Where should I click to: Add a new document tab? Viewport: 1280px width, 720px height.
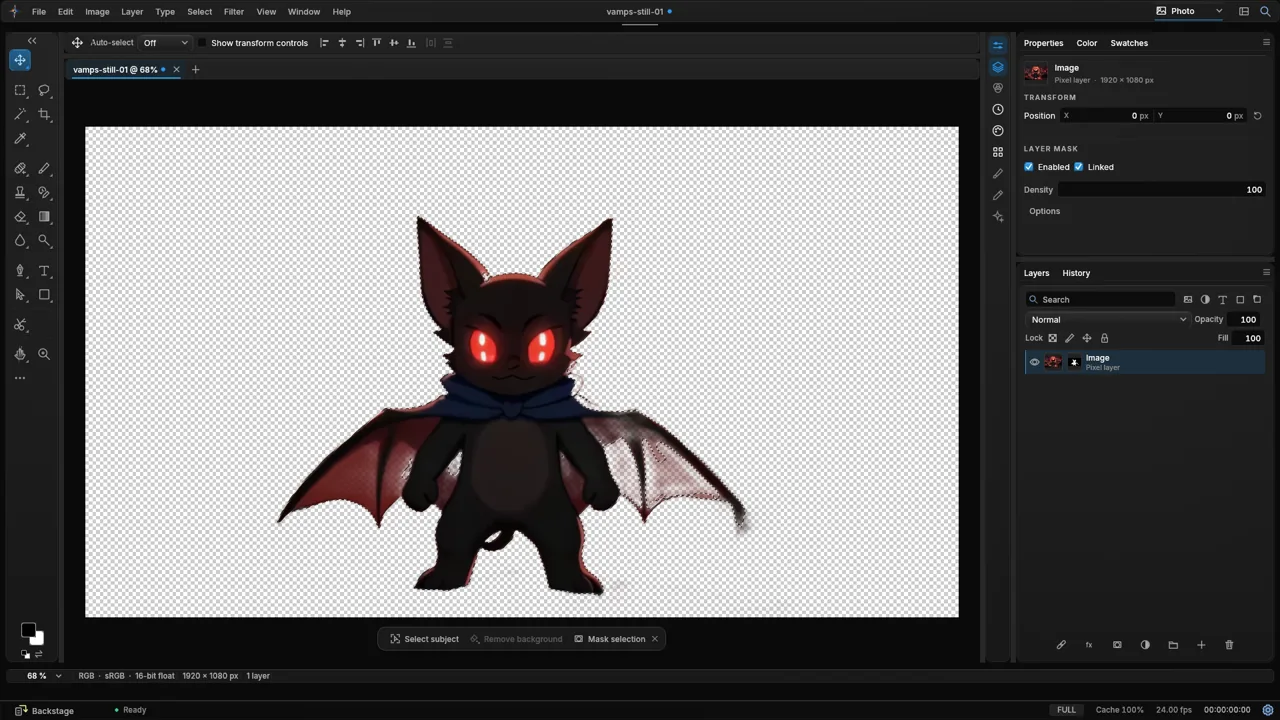(195, 70)
